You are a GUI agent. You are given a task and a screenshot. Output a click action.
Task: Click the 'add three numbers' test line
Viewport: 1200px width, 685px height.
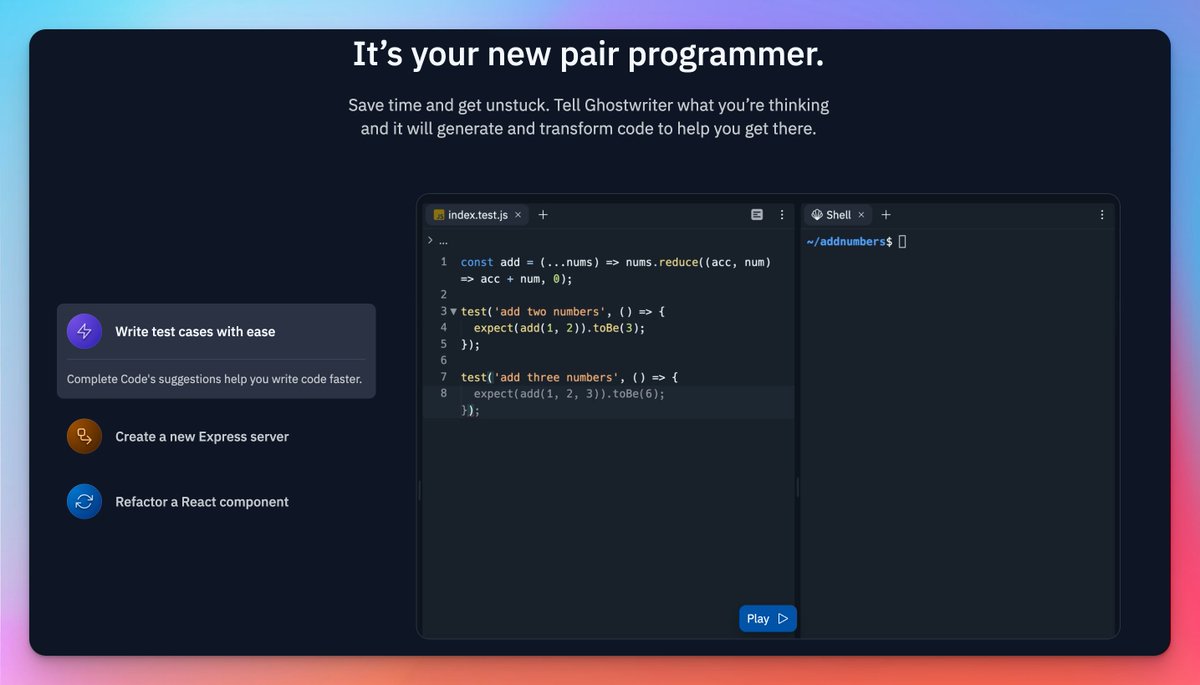pyautogui.click(x=570, y=377)
